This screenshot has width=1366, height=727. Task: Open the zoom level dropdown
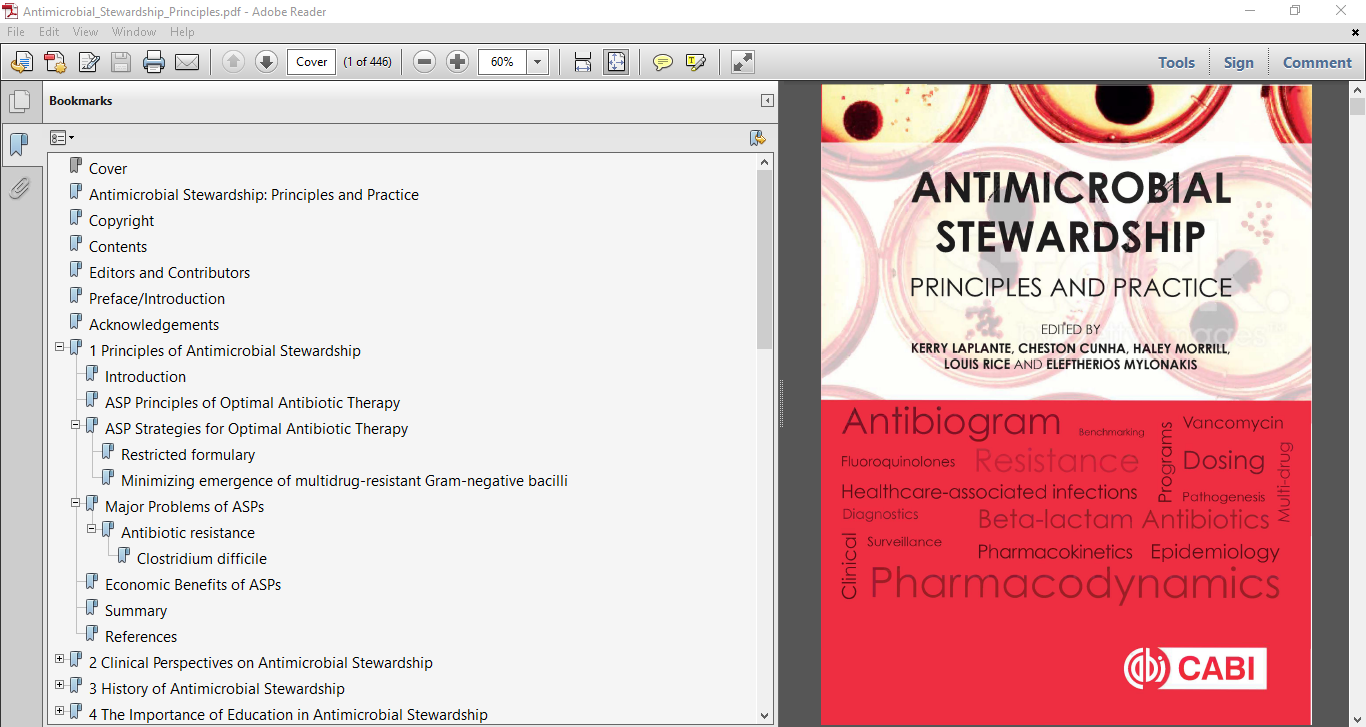tap(537, 61)
